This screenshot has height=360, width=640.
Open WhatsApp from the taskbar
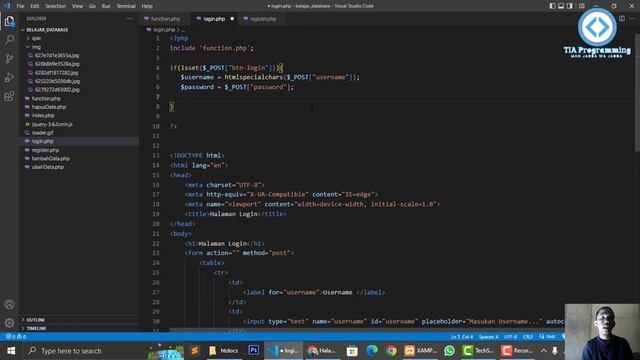pos(449,351)
